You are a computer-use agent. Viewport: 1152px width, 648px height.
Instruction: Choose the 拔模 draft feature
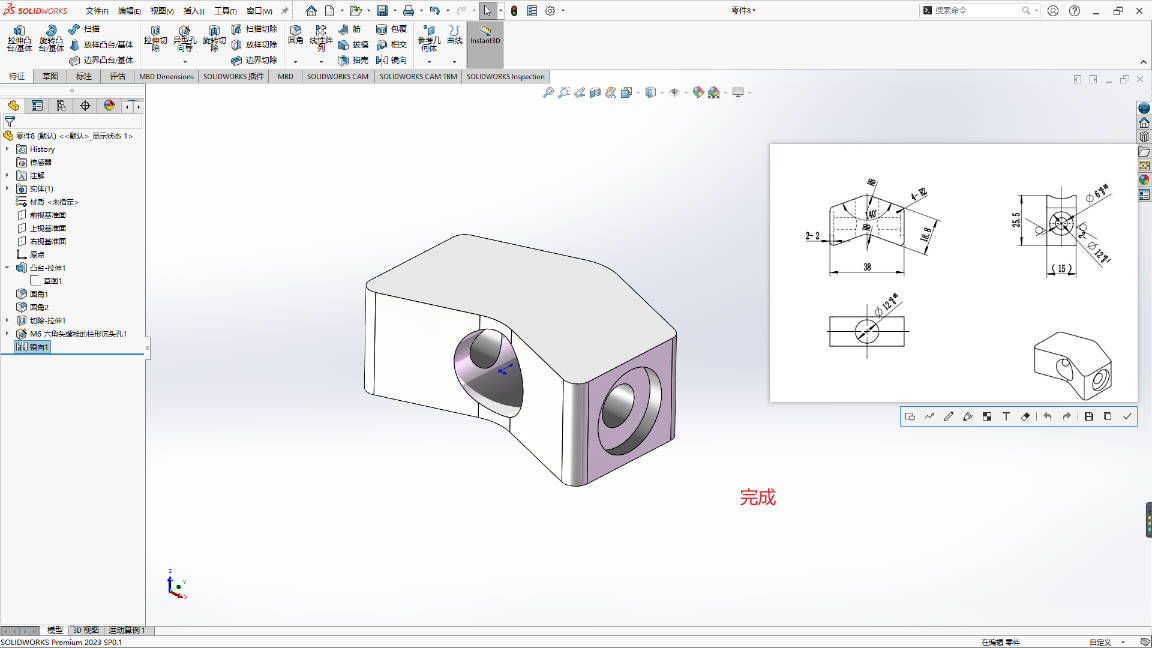[x=353, y=45]
